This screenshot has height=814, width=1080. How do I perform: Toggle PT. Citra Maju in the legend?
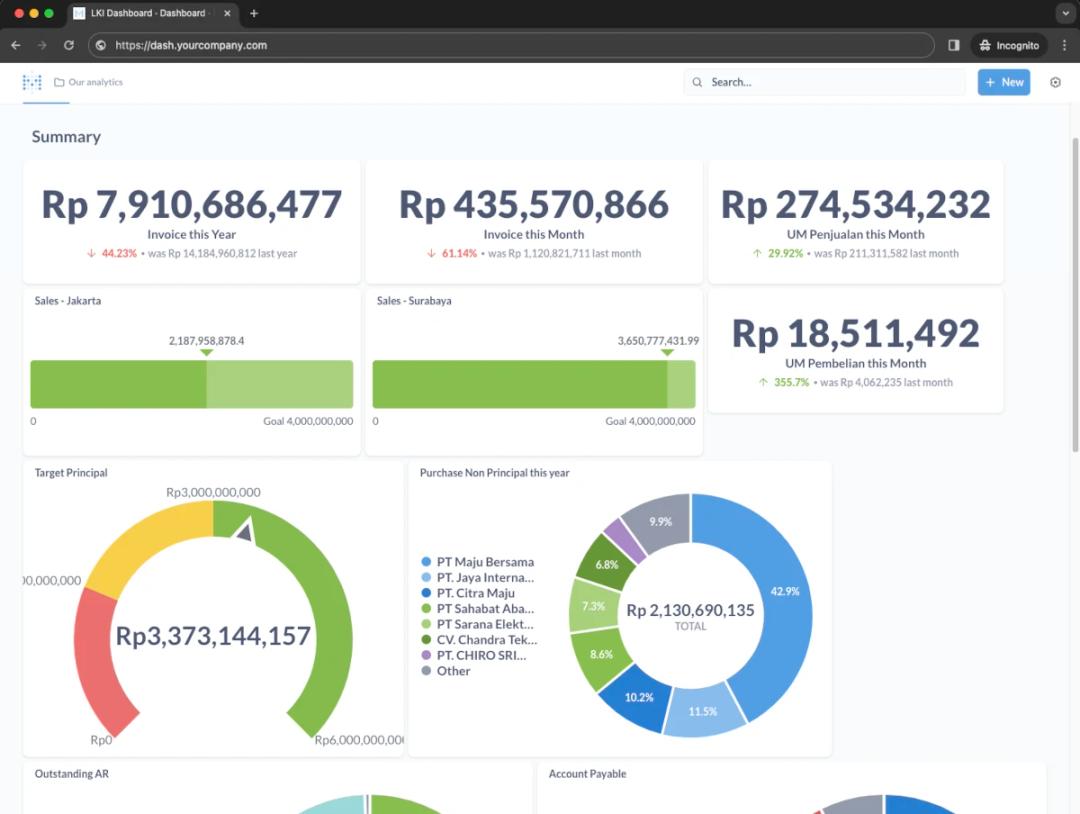pyautogui.click(x=475, y=592)
